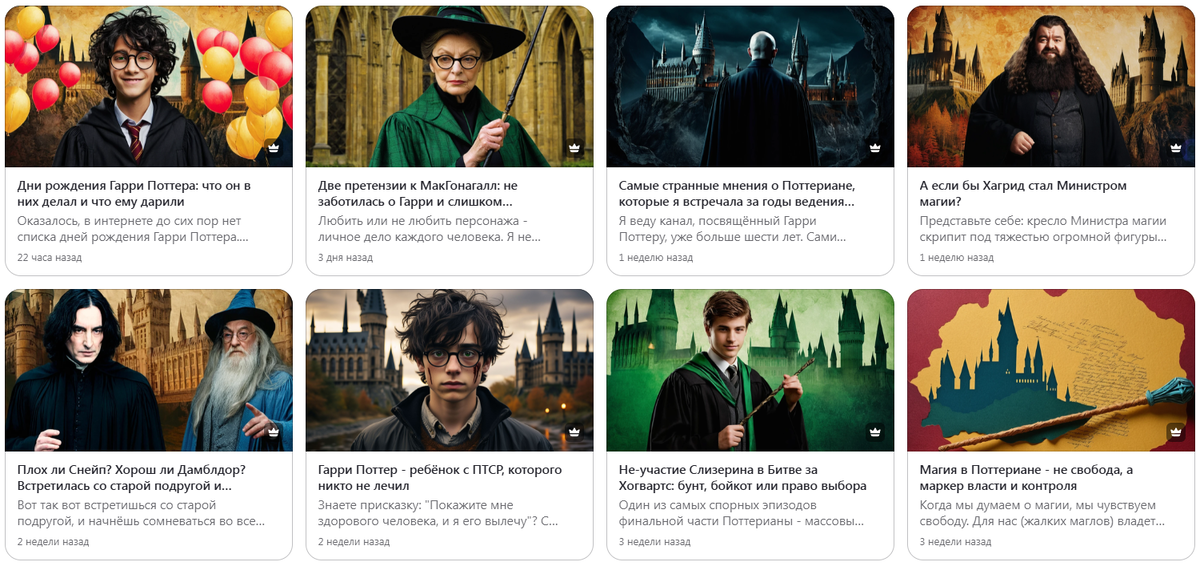
Task: Click crown icon on Harry Potter birthday card
Action: click(273, 148)
